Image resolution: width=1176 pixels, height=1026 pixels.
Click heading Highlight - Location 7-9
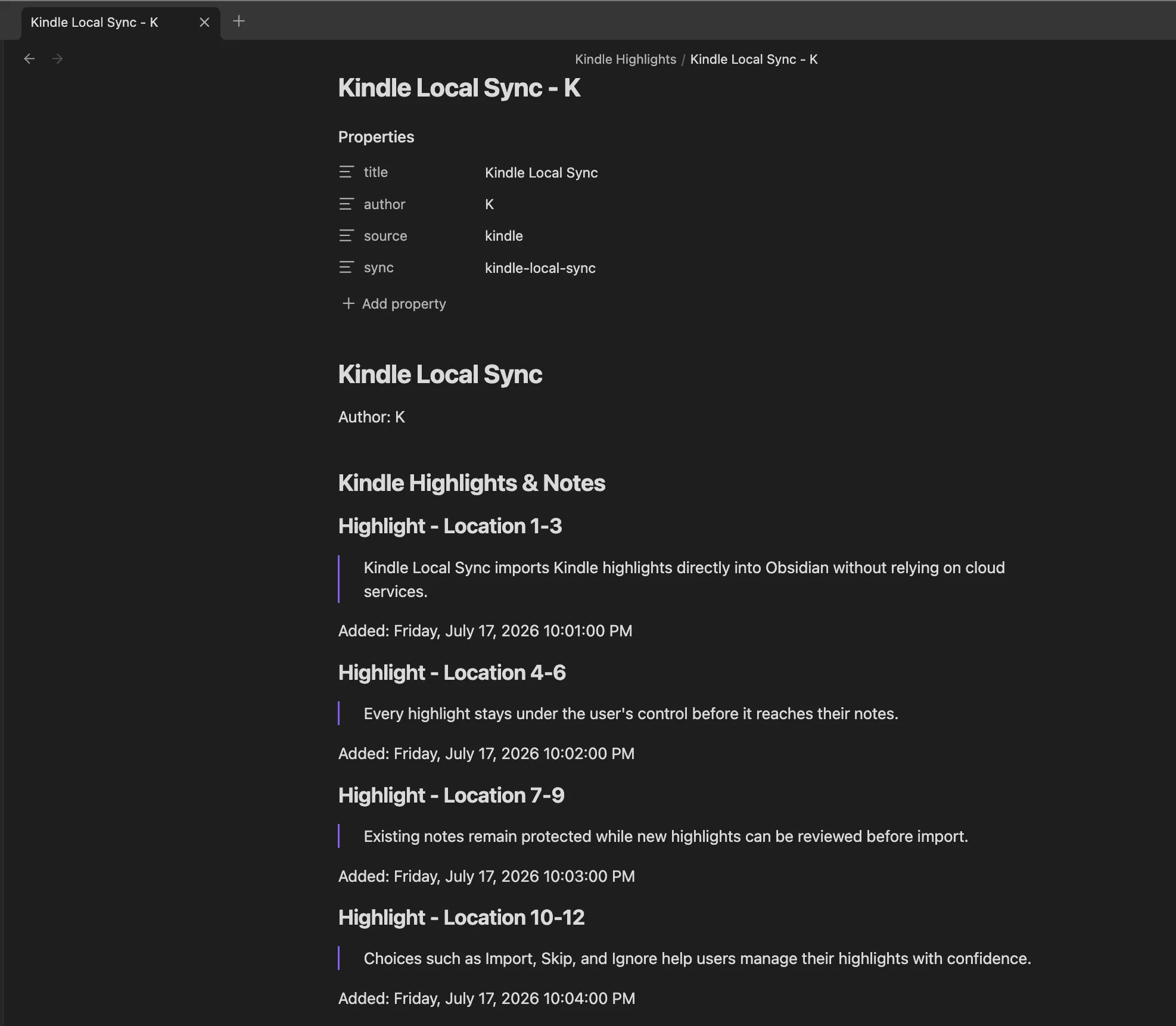452,795
